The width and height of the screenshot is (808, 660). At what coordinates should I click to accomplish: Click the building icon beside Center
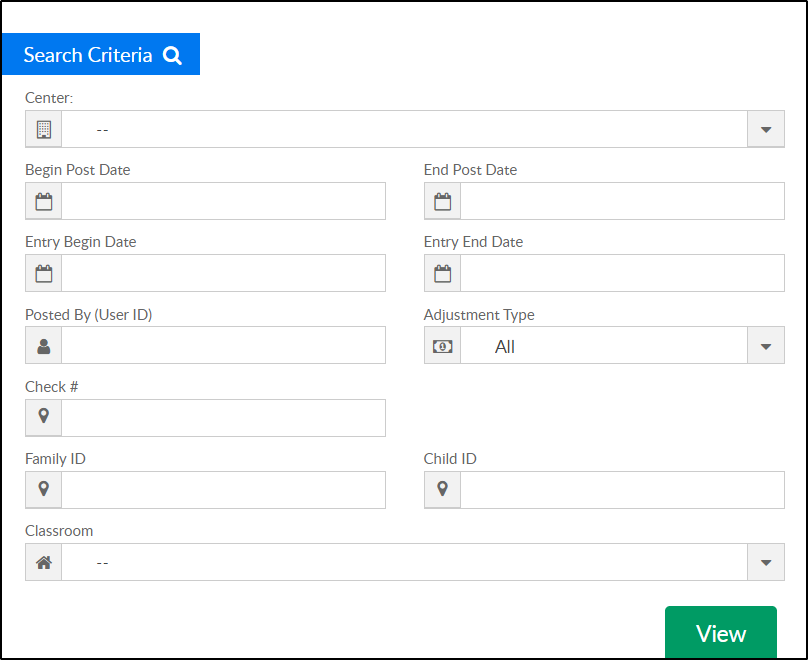44,129
